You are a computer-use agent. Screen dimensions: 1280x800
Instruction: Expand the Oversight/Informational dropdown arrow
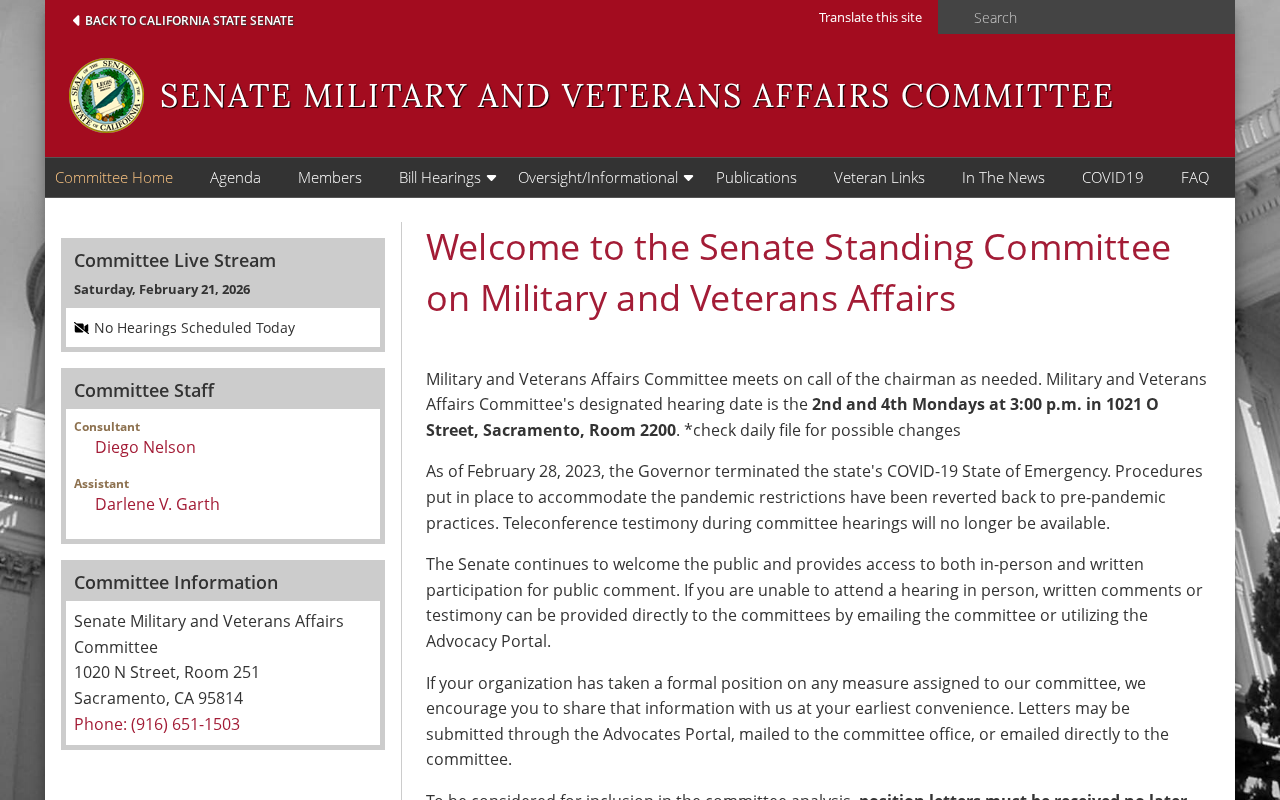point(688,178)
